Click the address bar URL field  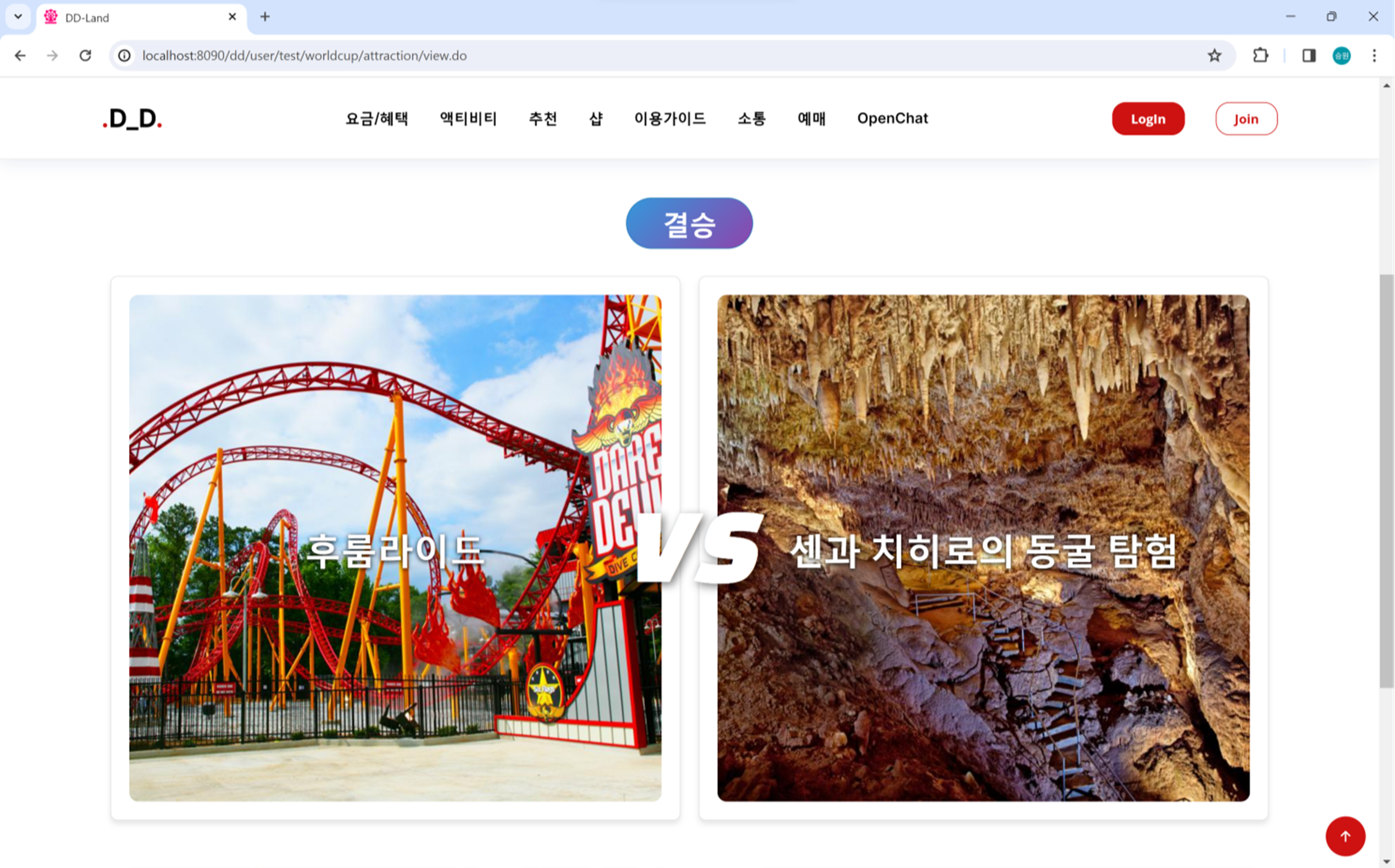(660, 56)
